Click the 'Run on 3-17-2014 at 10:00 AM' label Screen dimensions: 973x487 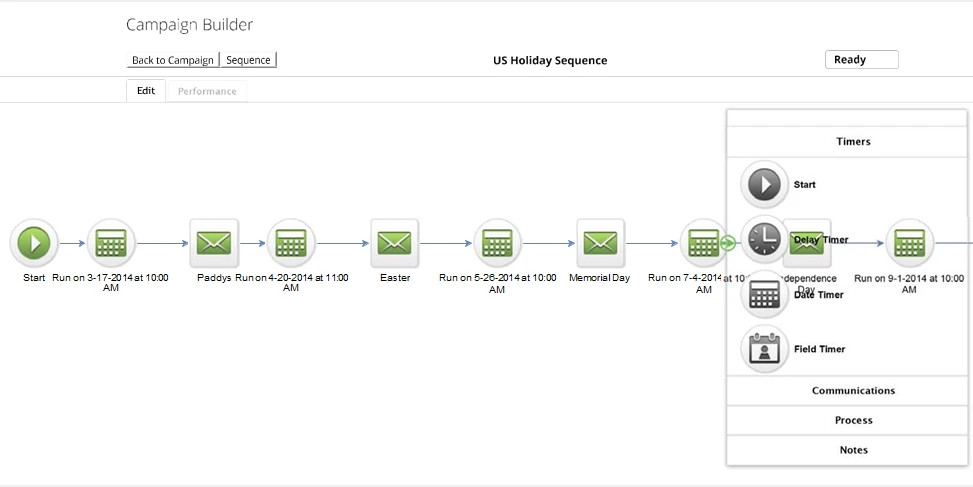(x=110, y=282)
